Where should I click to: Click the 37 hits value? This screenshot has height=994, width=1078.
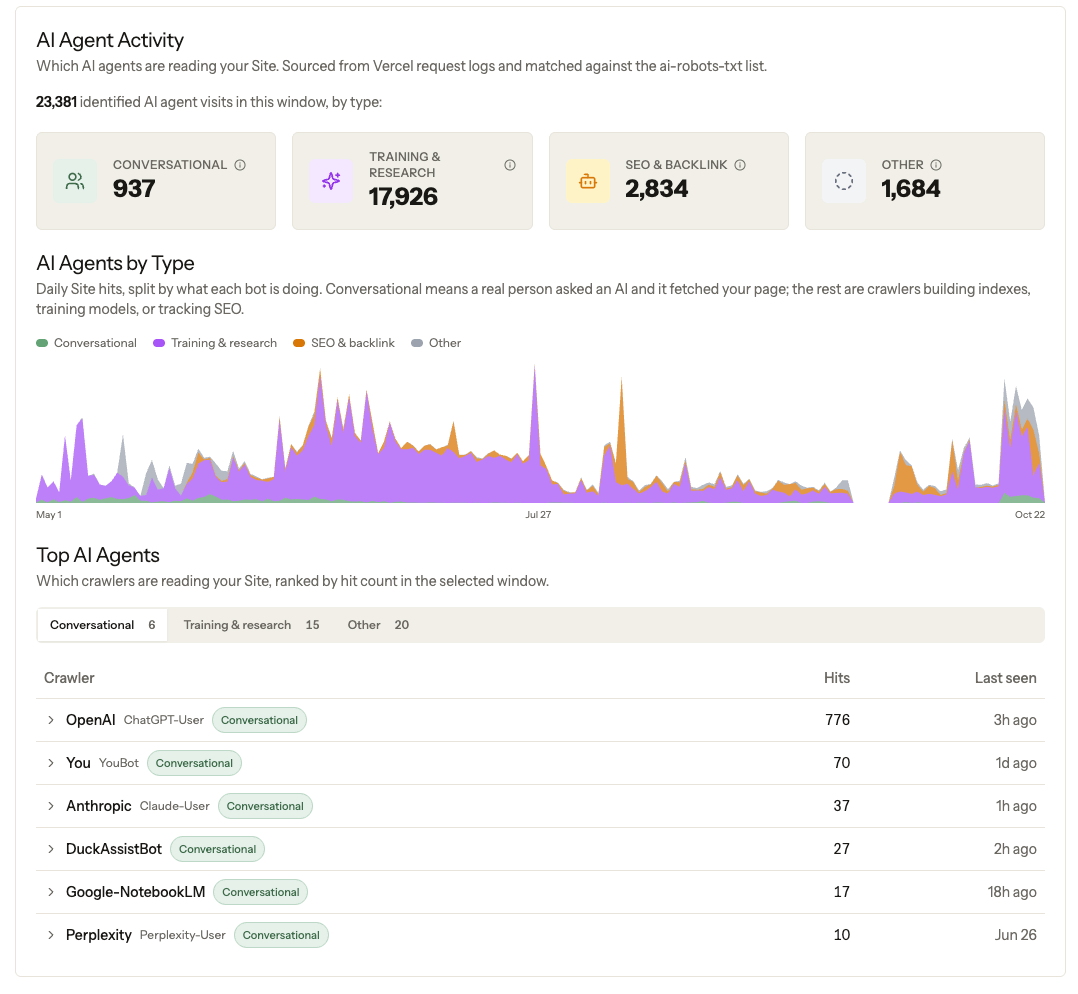point(842,806)
